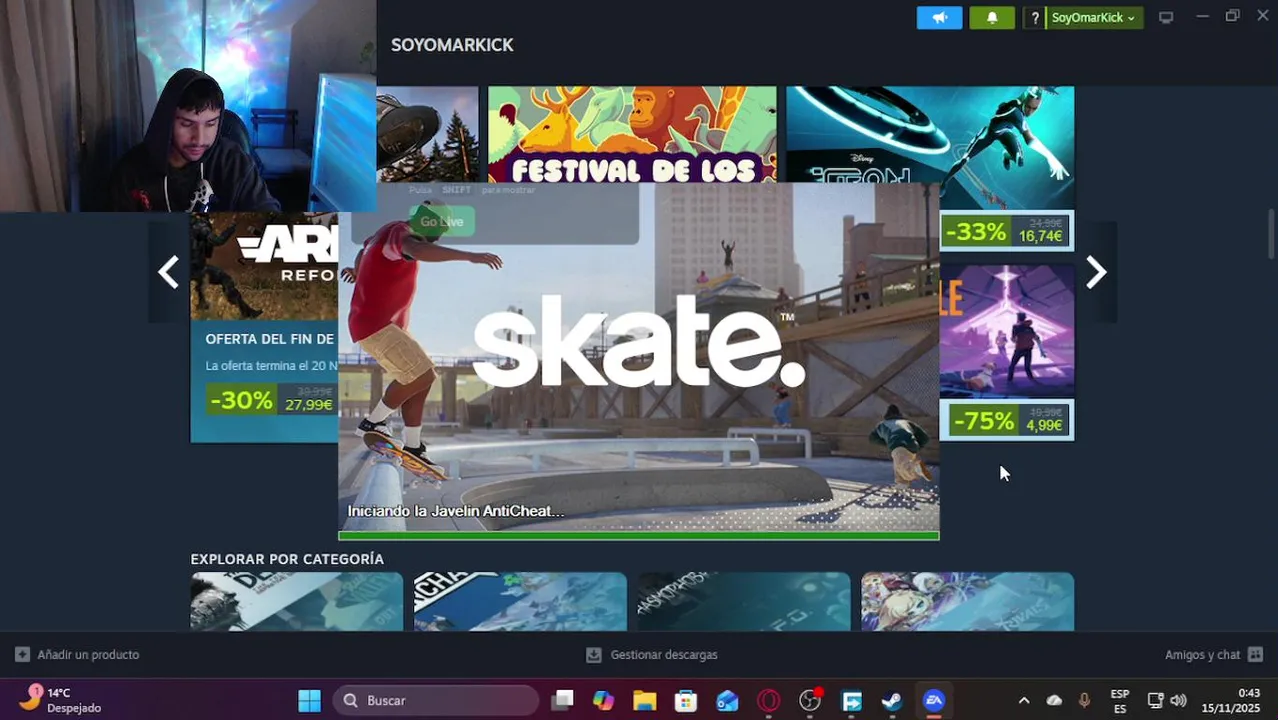This screenshot has width=1278, height=720.
Task: Open first category card under Explorar
Action: [x=297, y=601]
